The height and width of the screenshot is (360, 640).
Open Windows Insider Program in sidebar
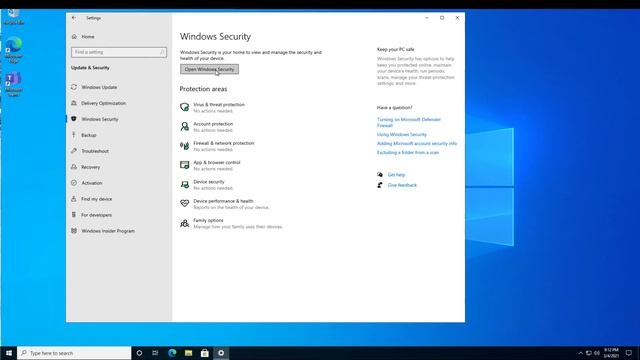tap(108, 231)
